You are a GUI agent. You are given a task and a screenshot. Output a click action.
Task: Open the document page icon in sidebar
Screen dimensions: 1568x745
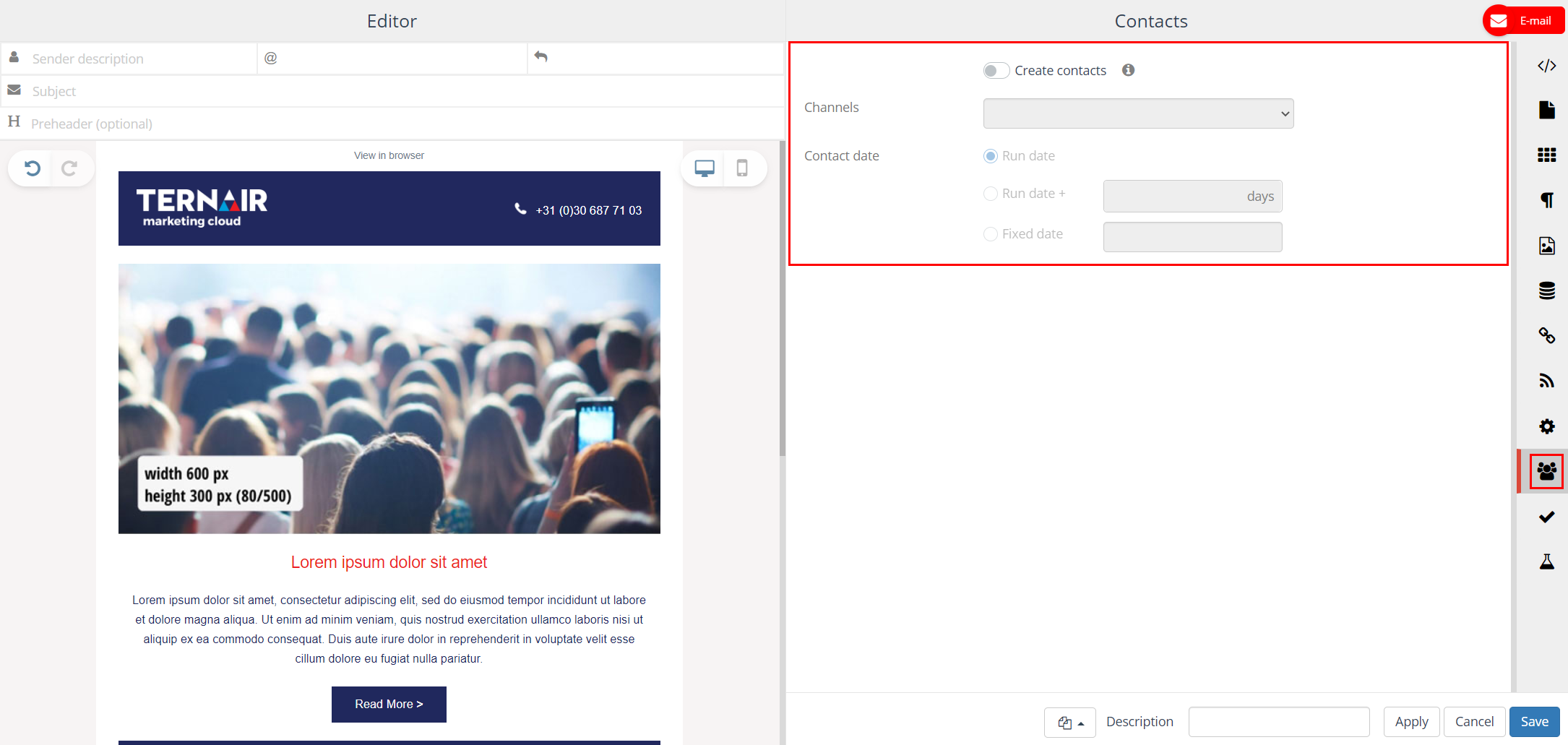[1546, 110]
